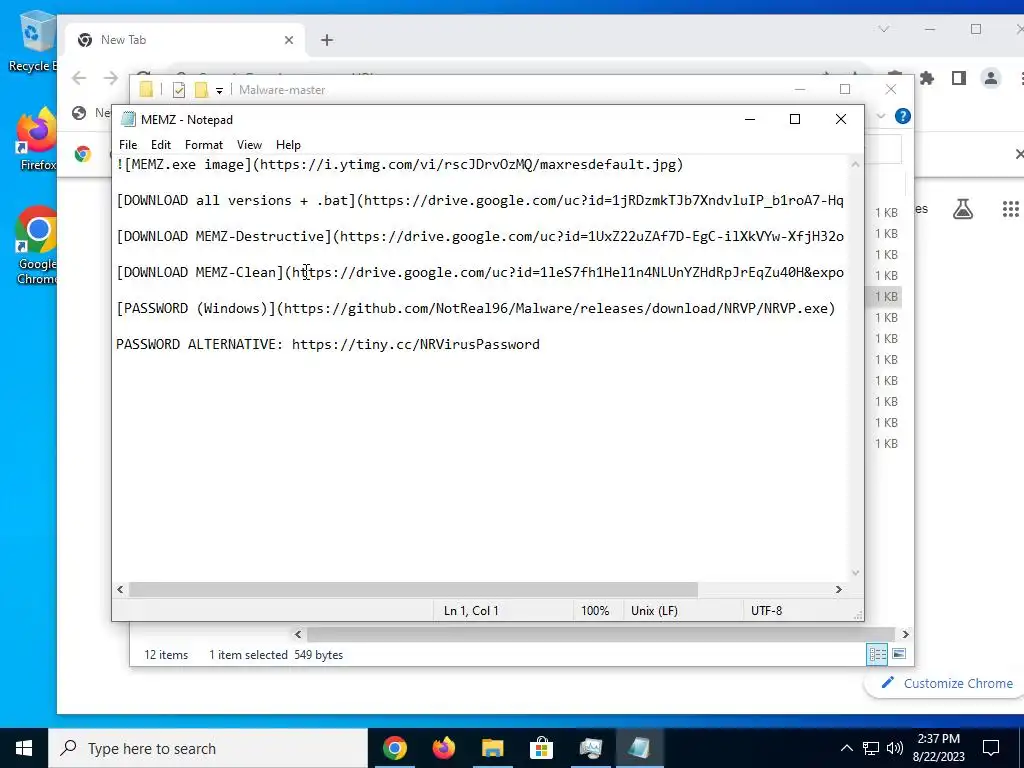Switch Explorer to large icons view

(x=899, y=654)
